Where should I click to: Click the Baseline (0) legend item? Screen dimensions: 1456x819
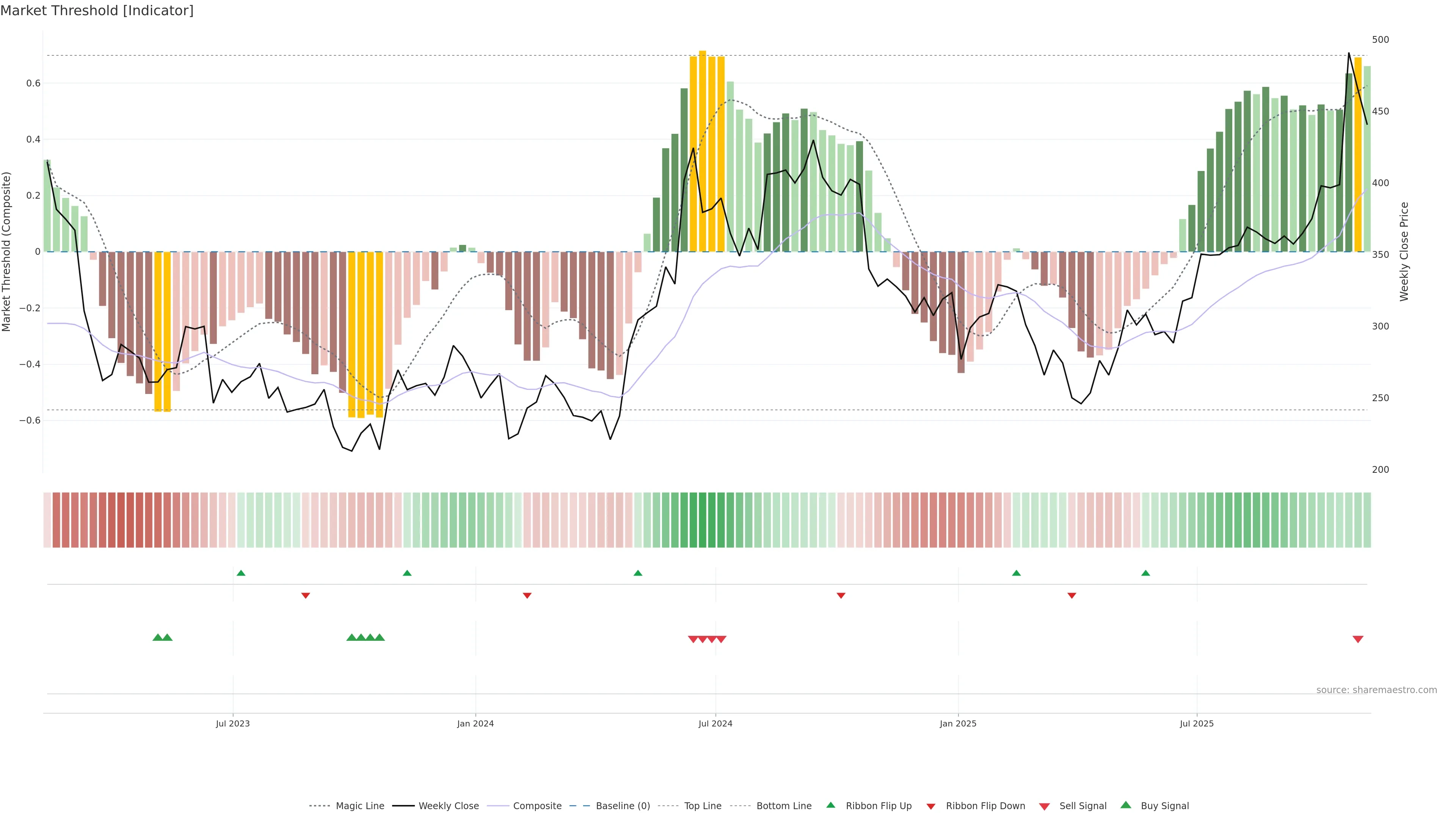tap(622, 805)
